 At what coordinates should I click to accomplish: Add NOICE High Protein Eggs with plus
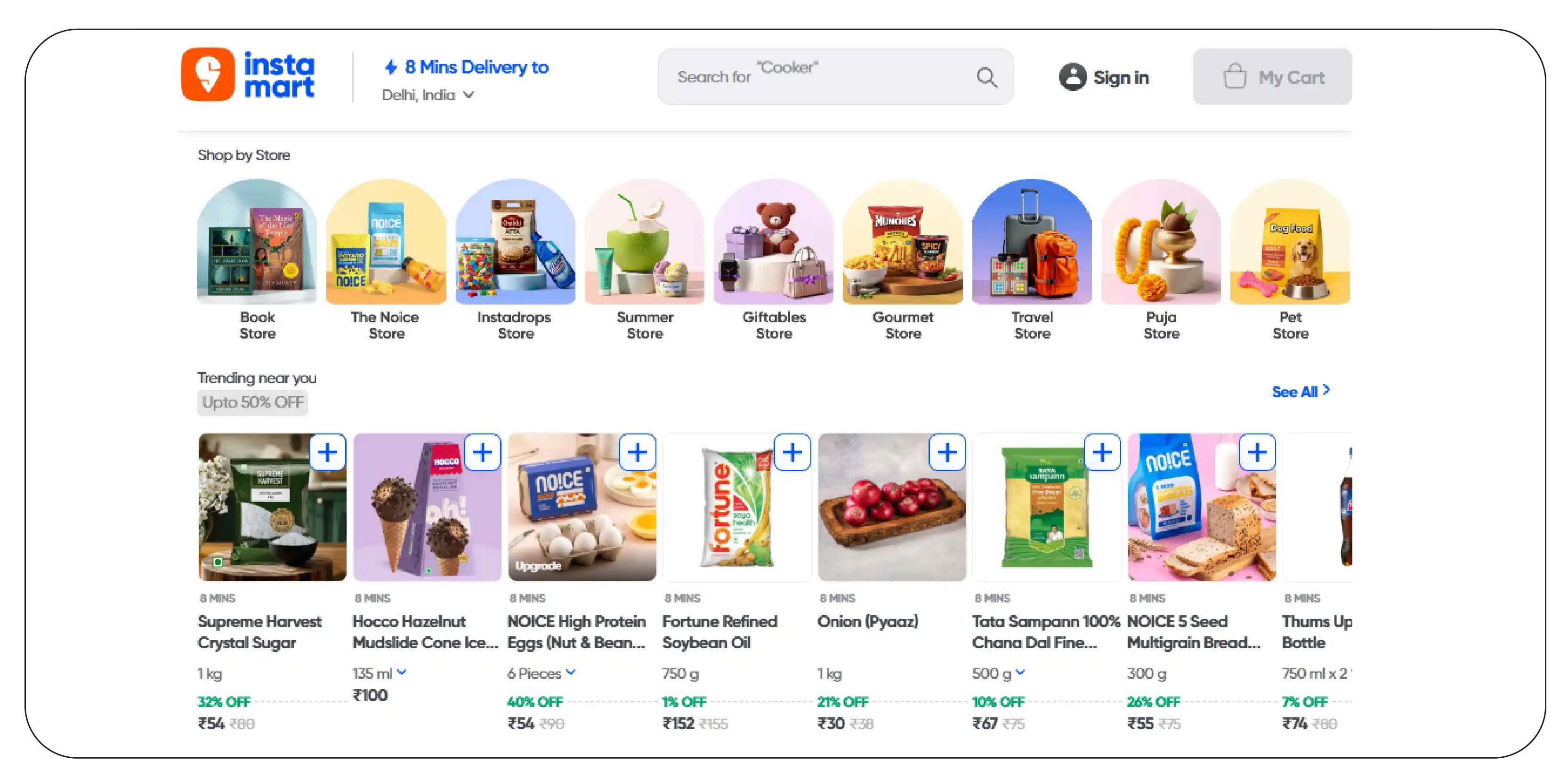pyautogui.click(x=637, y=452)
